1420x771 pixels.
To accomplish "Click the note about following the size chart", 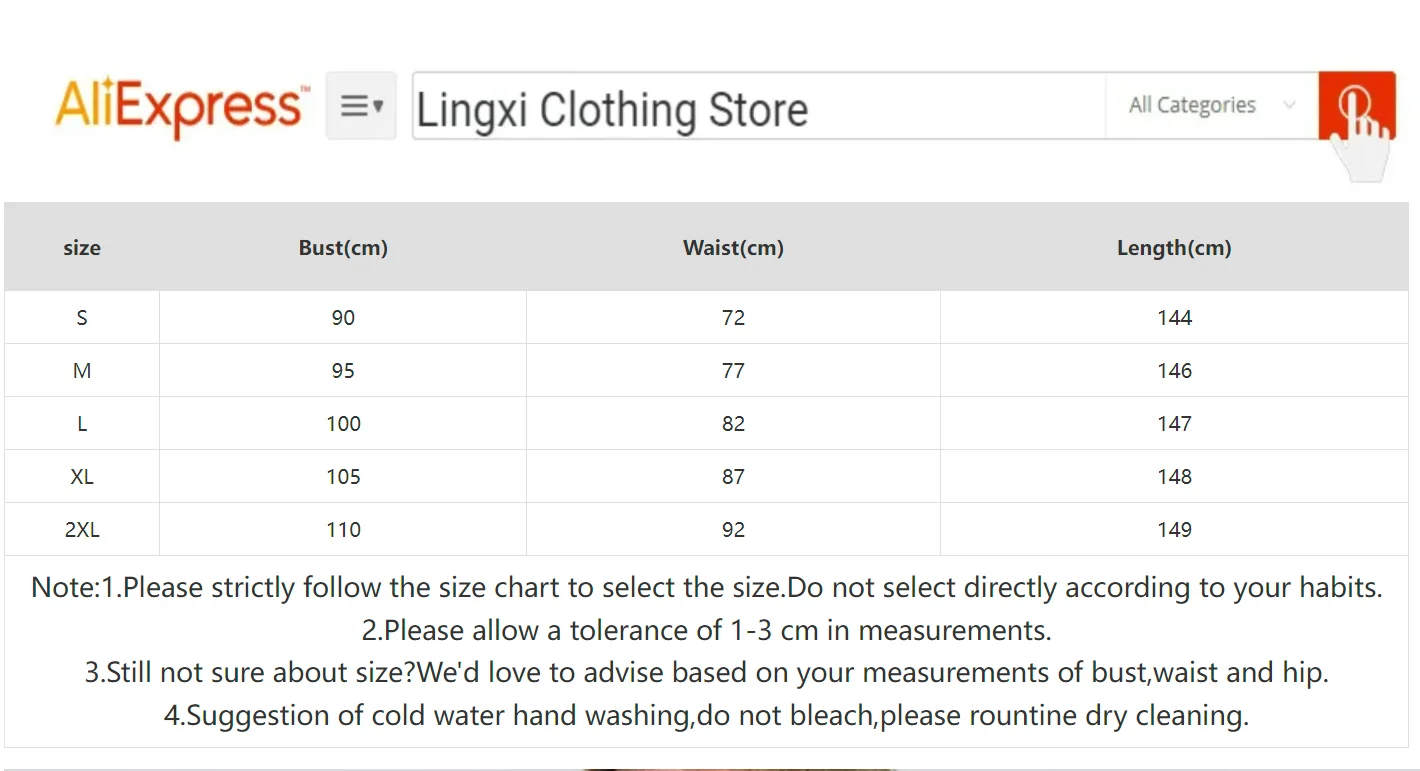I will click(x=706, y=587).
